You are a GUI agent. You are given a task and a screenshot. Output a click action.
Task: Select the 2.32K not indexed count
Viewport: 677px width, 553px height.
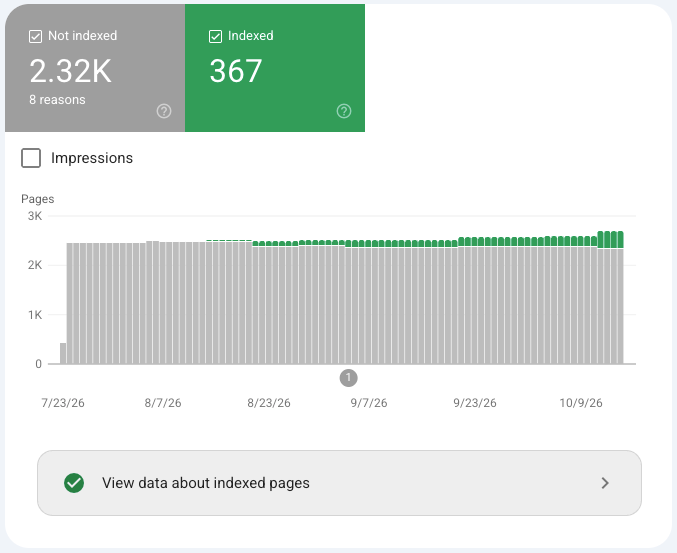[x=70, y=71]
